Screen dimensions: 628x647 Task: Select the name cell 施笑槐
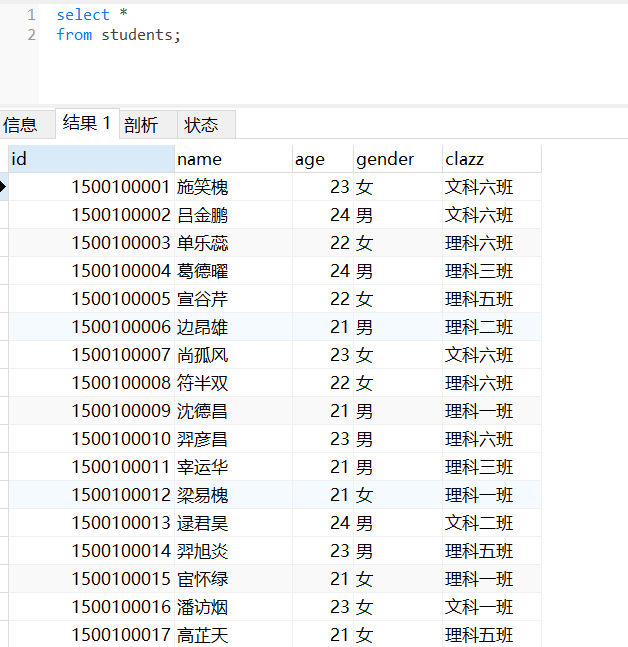[234, 187]
